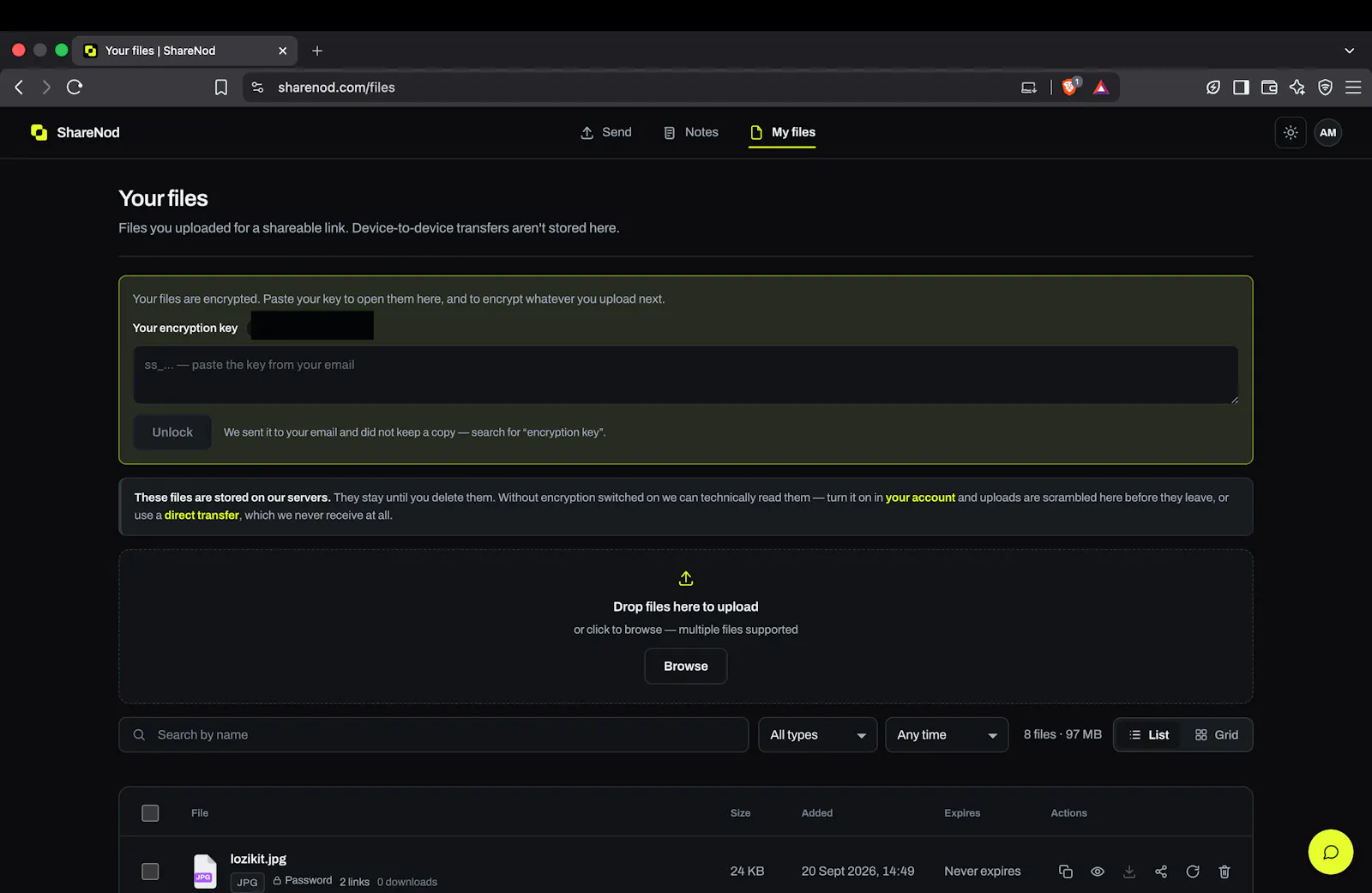This screenshot has height=893, width=1372.
Task: Preview lozikit.jpg with the eye icon
Action: (1098, 872)
